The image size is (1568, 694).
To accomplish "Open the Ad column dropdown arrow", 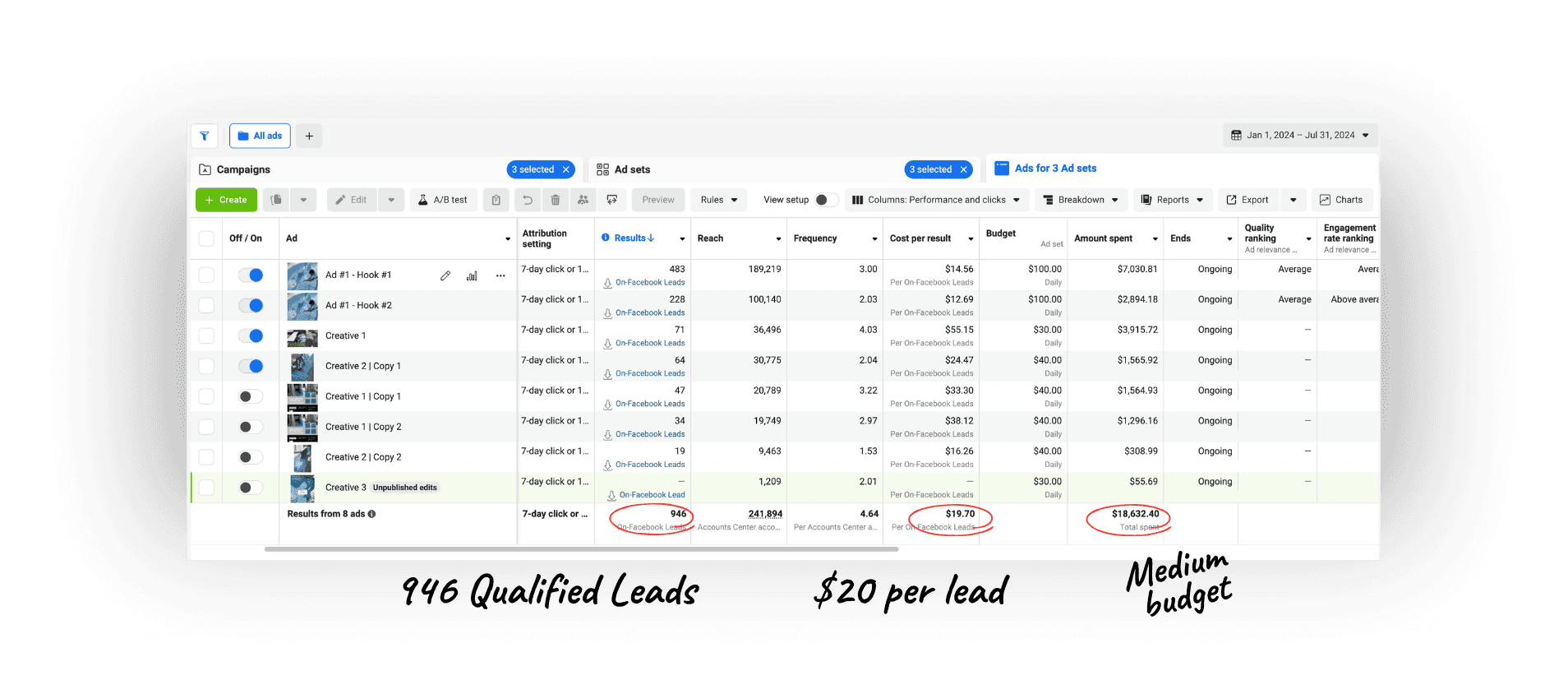I will 508,239.
